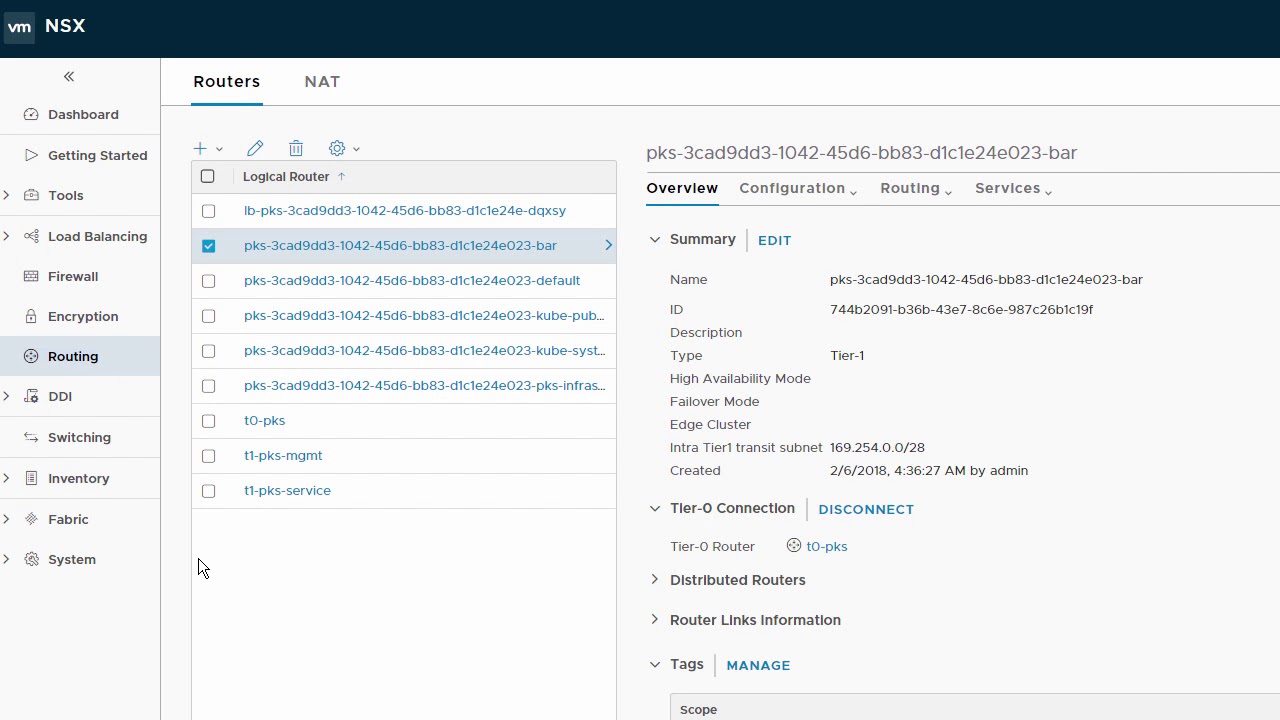Open Switching in the left navigation
This screenshot has height=720, width=1280.
click(79, 437)
